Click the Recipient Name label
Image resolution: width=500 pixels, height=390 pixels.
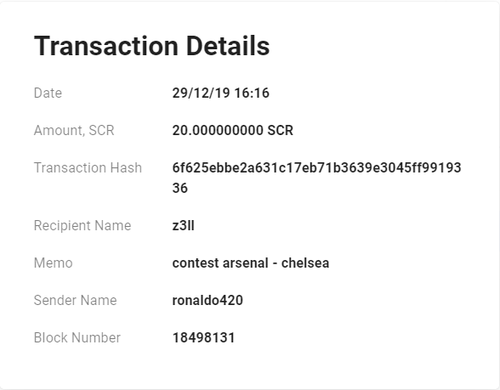click(82, 226)
